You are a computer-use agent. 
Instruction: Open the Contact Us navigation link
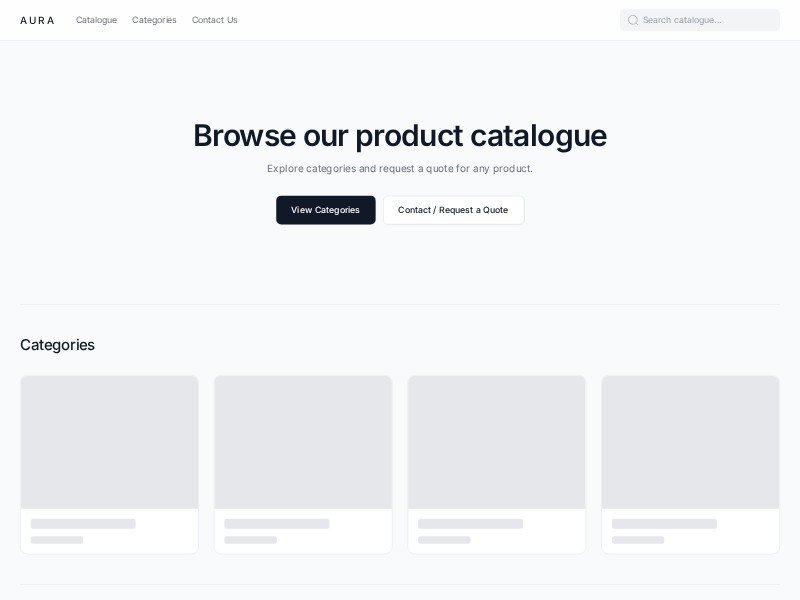click(214, 20)
